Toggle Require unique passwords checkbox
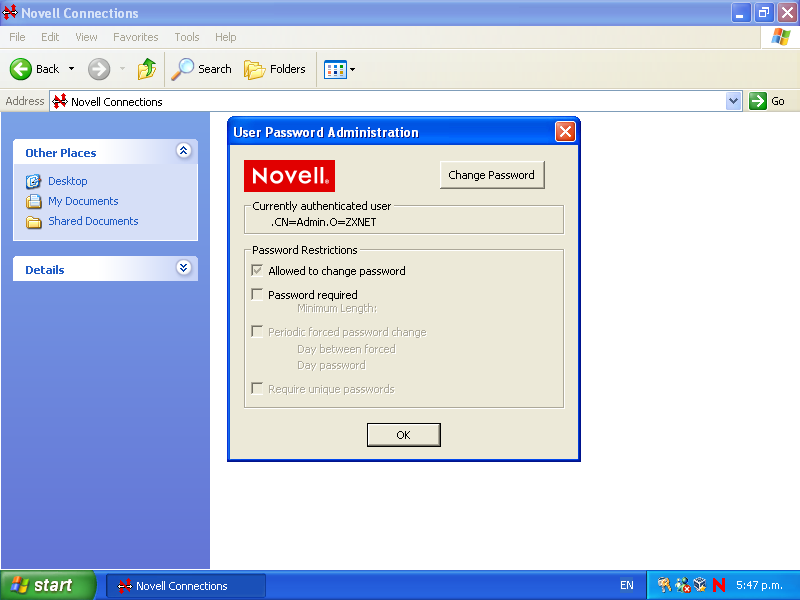The image size is (800, 600). (x=257, y=389)
